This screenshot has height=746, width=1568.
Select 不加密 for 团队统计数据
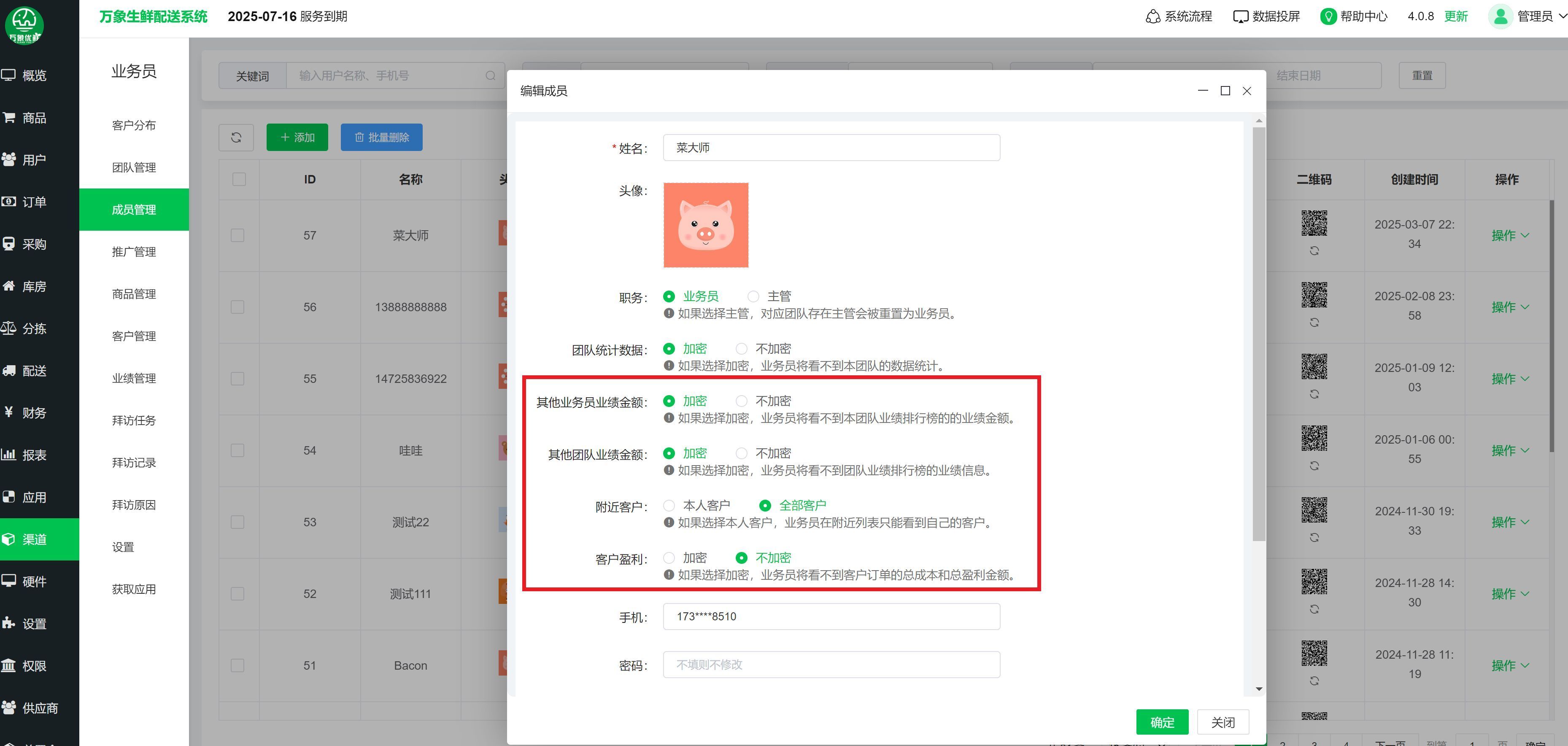point(741,349)
